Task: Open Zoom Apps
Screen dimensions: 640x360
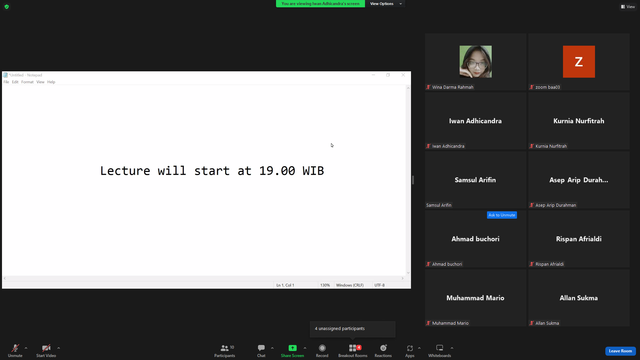Action: point(409,350)
